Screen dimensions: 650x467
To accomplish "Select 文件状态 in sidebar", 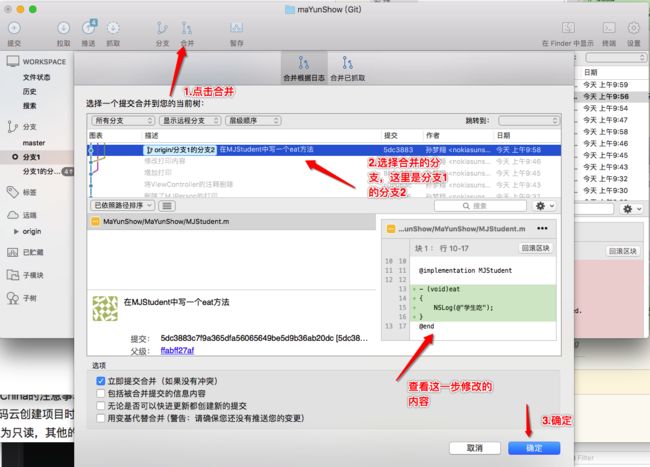I will pyautogui.click(x=36, y=77).
